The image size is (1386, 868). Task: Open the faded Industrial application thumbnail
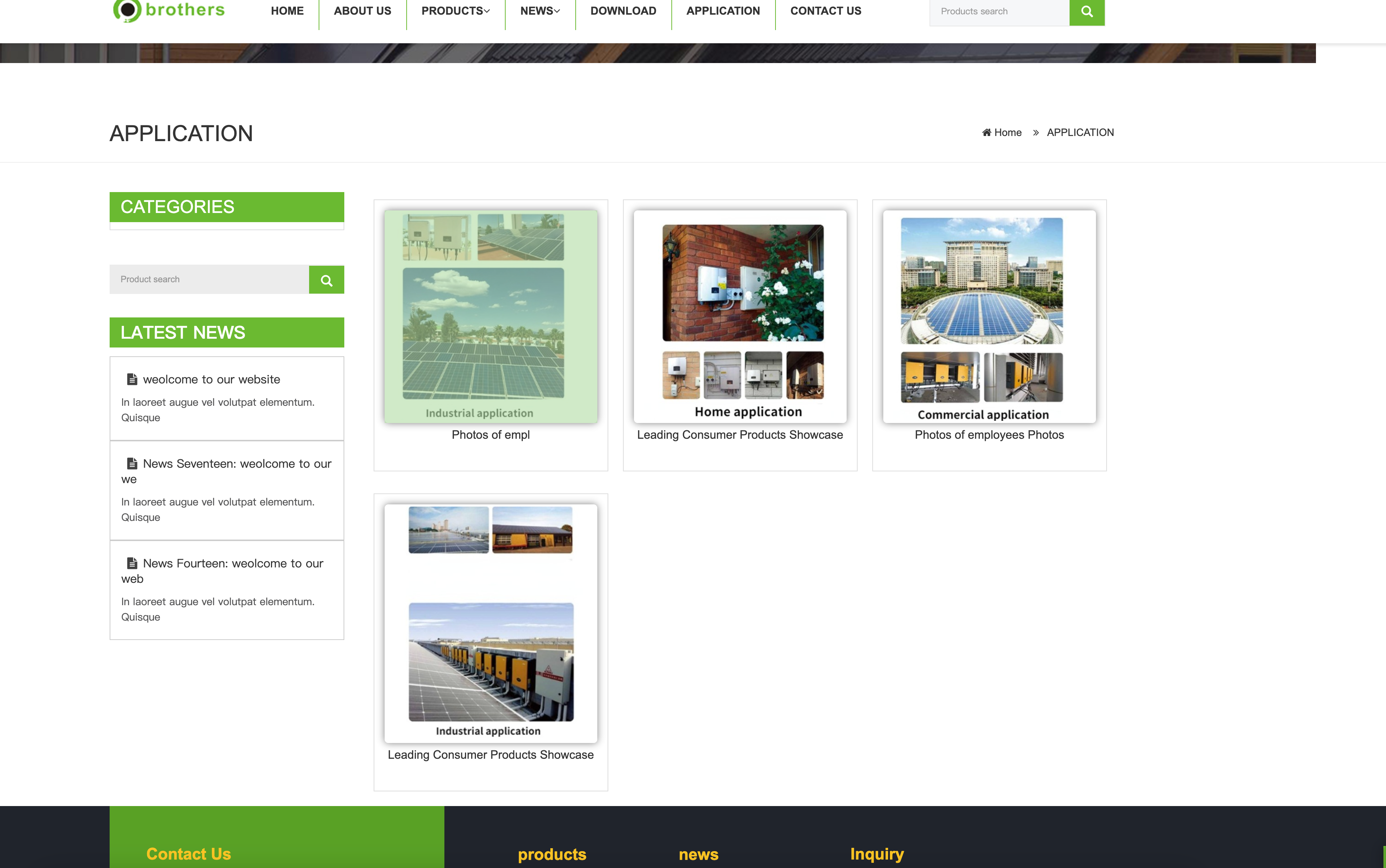point(490,316)
